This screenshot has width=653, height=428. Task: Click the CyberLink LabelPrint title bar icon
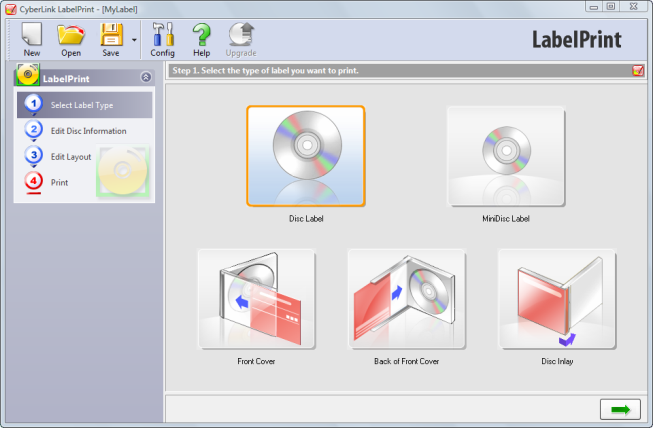coord(11,9)
